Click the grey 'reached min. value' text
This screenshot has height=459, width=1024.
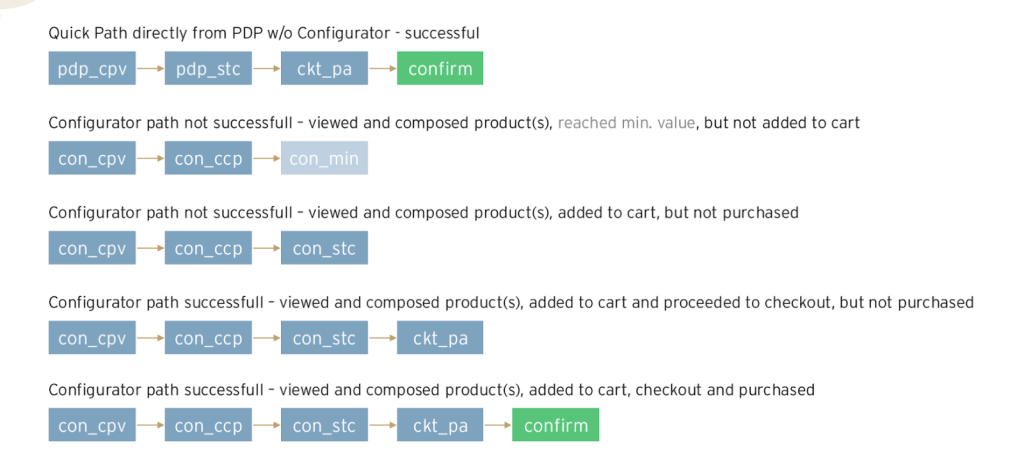pos(628,123)
